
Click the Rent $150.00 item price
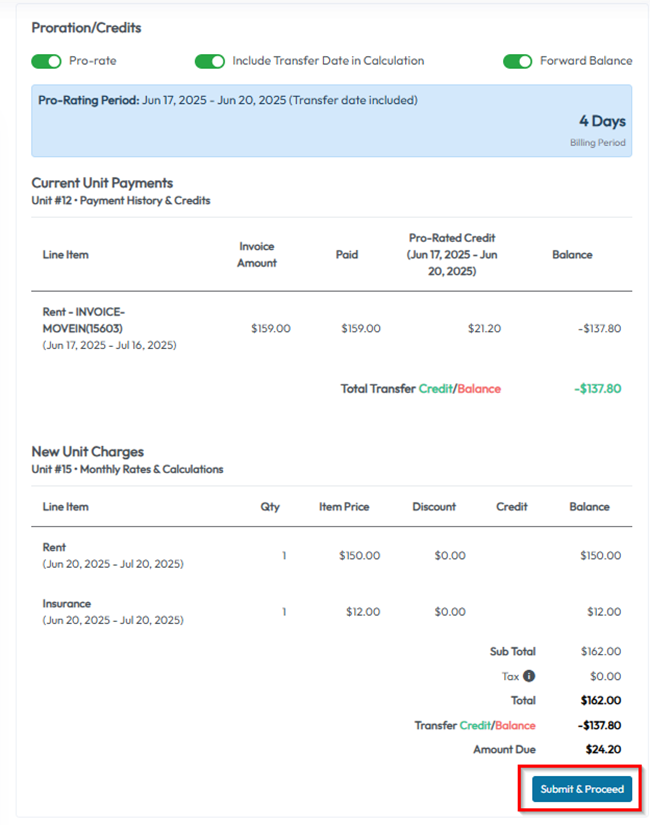[x=359, y=556]
